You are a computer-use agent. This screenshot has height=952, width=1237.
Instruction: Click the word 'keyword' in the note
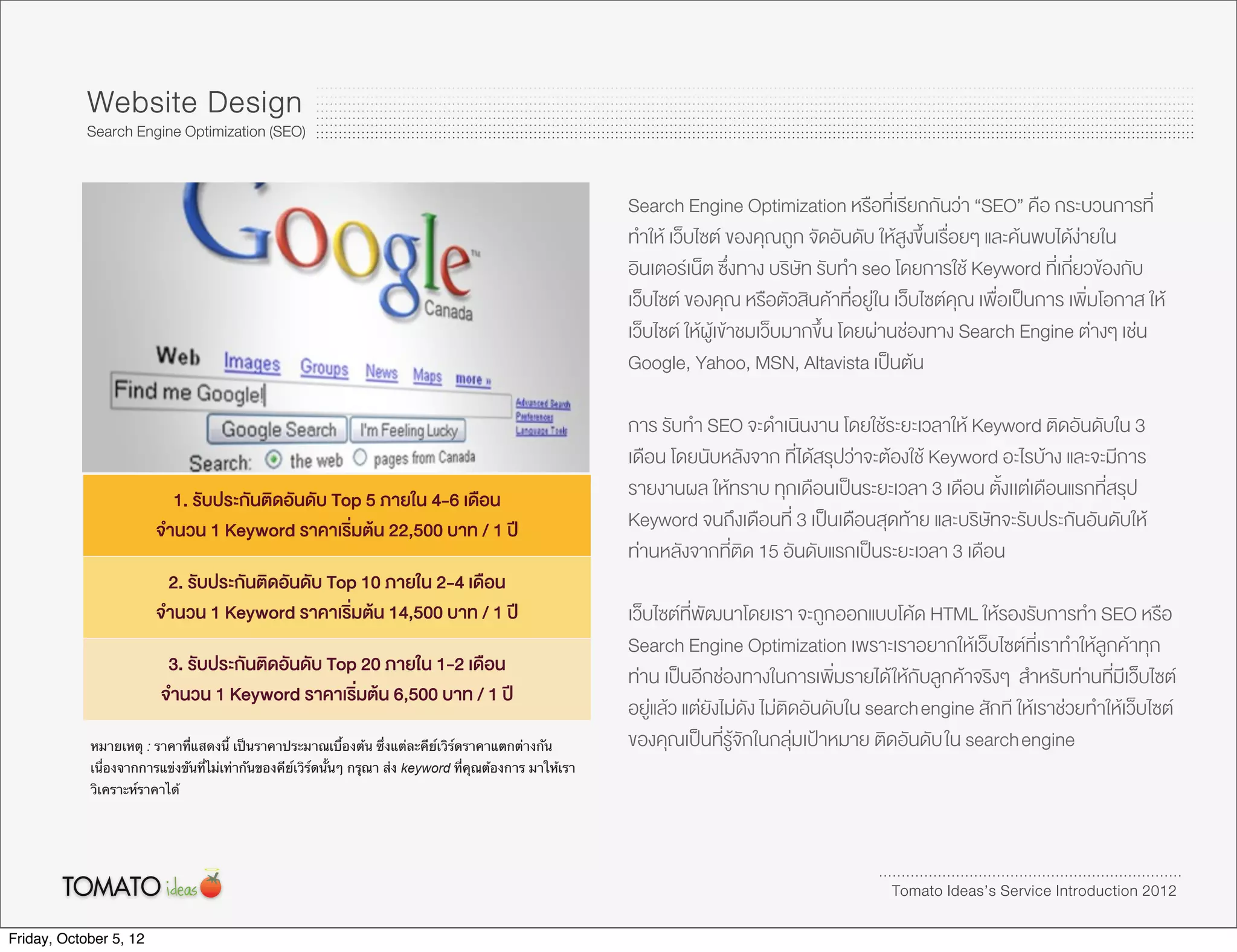425,768
